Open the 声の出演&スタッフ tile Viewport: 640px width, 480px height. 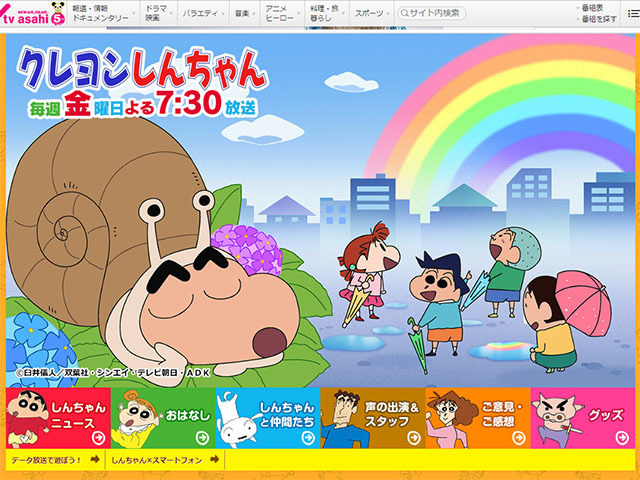coord(373,418)
